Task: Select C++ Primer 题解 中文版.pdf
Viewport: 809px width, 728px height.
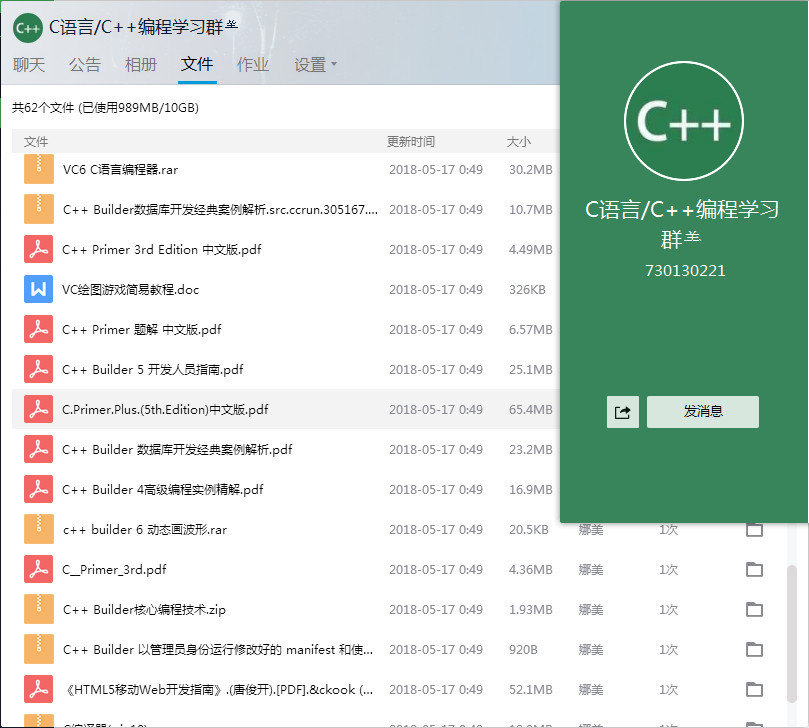Action: point(142,330)
